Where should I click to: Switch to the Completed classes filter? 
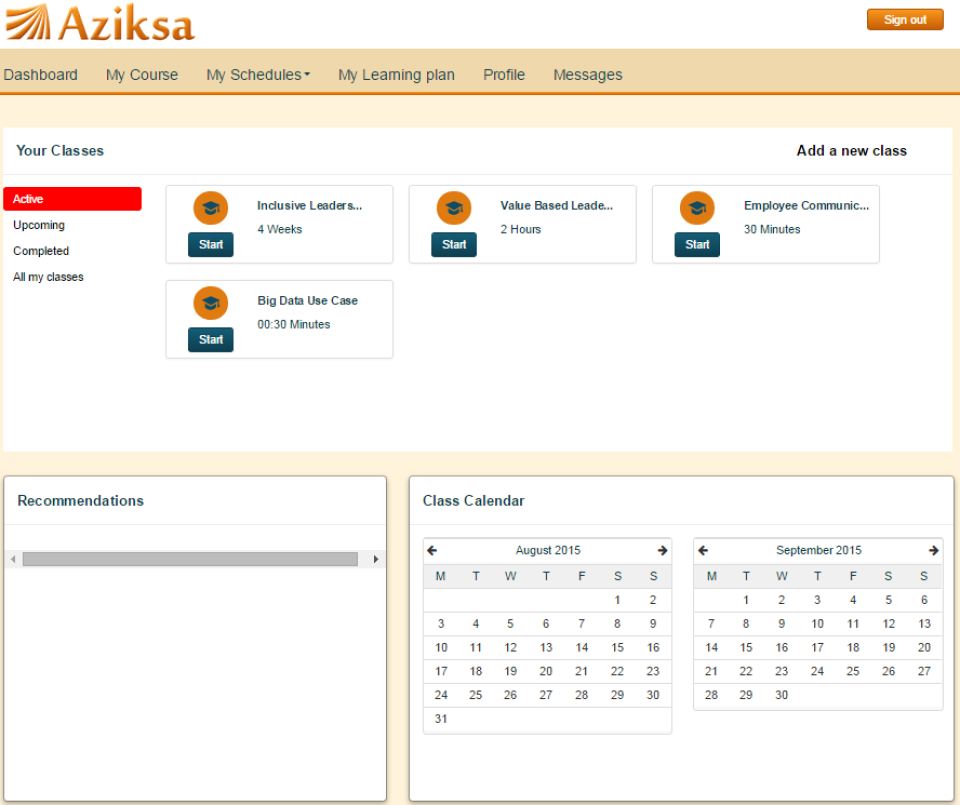pyautogui.click(x=41, y=250)
